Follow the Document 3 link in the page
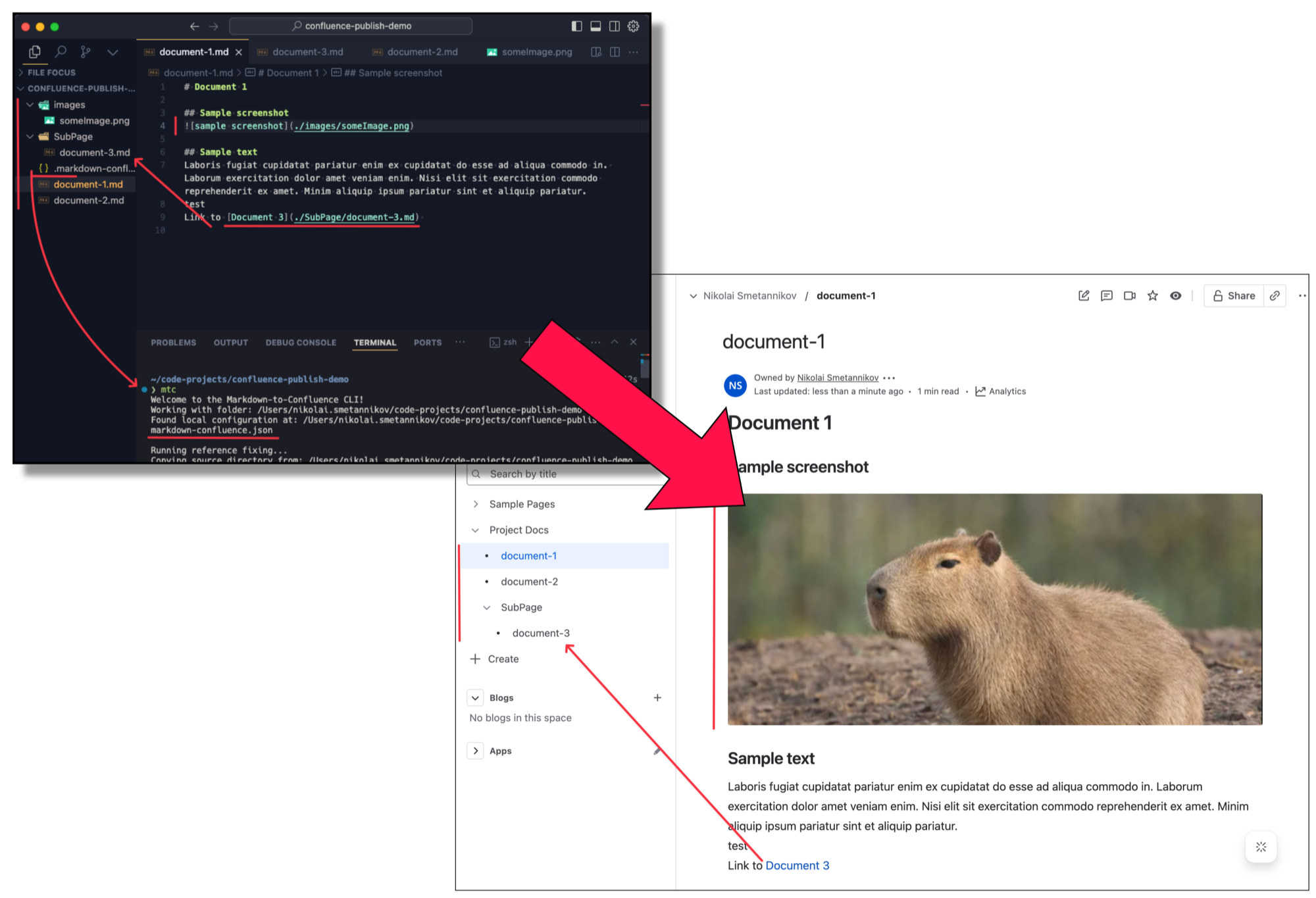The height and width of the screenshot is (898, 1316). tap(797, 866)
